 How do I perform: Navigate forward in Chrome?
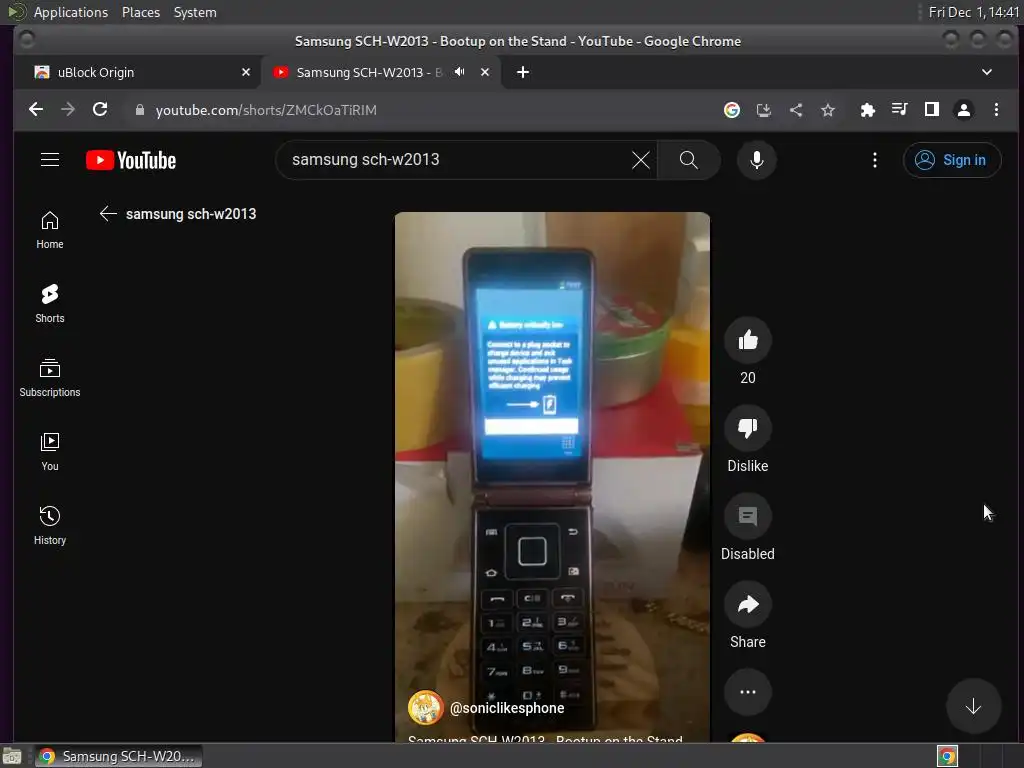(x=68, y=110)
